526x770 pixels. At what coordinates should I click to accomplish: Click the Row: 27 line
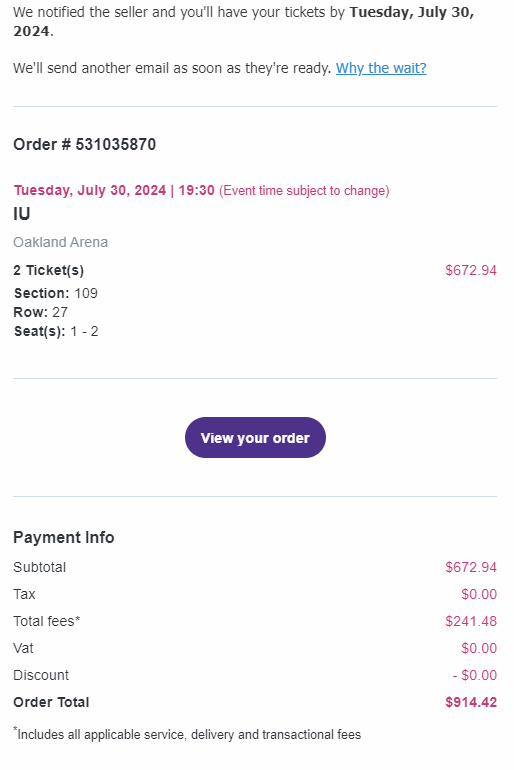[40, 312]
